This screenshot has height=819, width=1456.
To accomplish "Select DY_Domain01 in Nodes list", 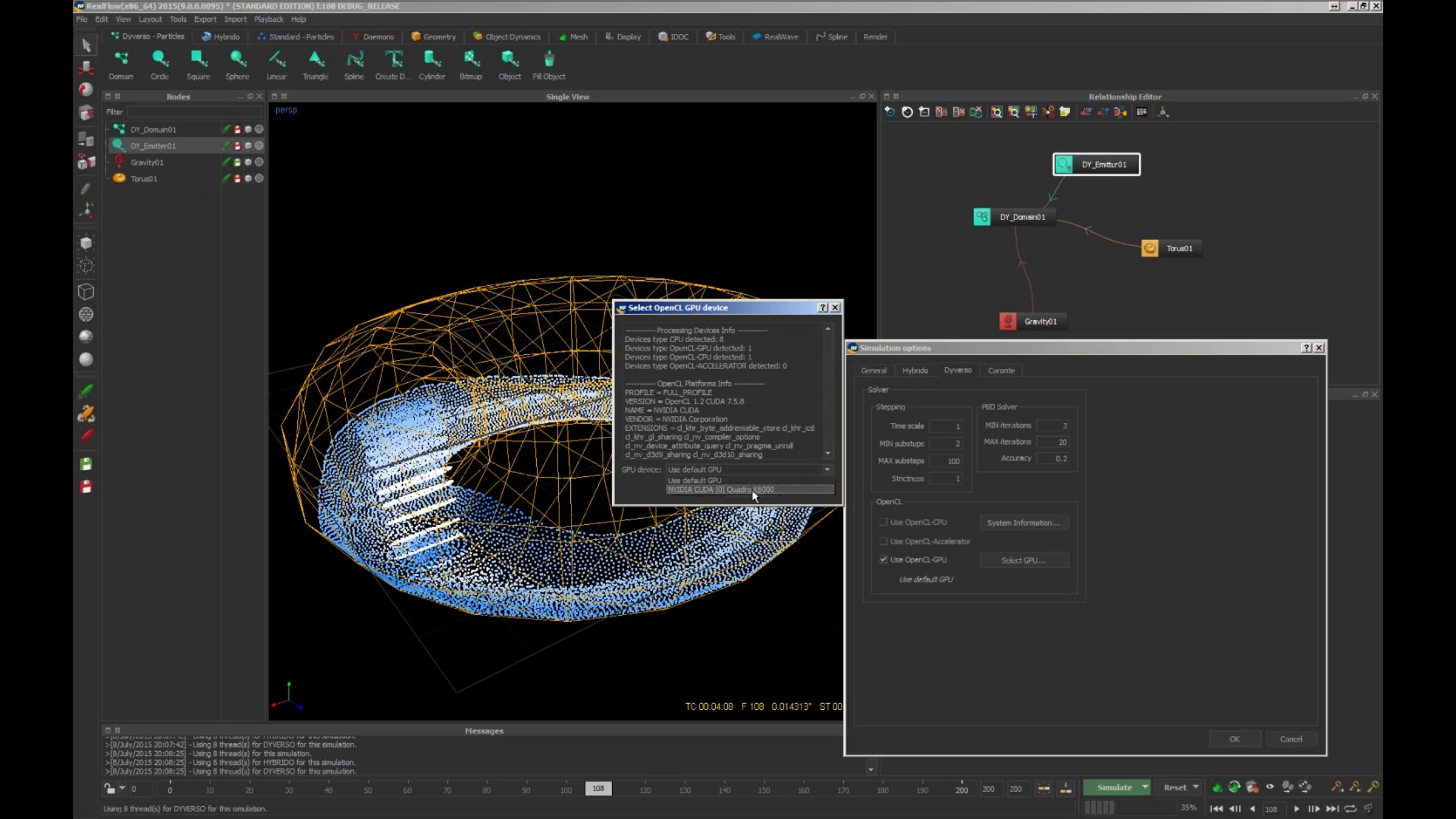I will 153,129.
